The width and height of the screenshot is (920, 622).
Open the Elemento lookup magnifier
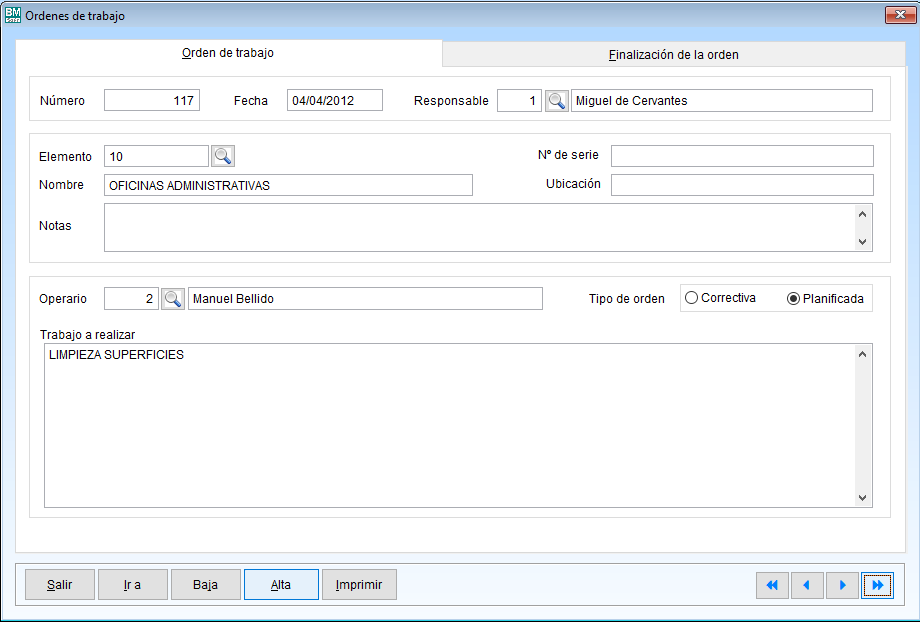222,156
